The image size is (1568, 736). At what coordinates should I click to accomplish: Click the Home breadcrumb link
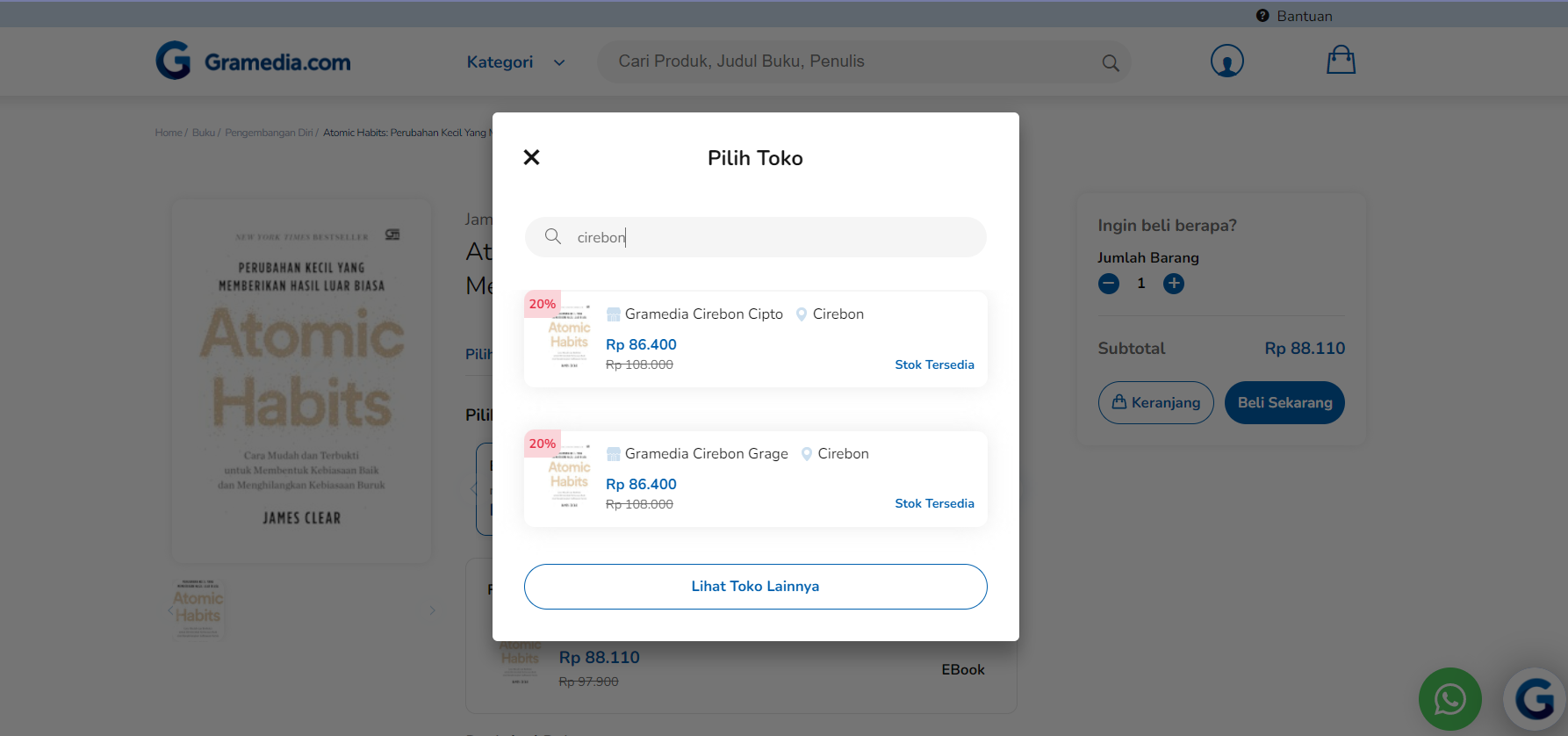tap(169, 133)
